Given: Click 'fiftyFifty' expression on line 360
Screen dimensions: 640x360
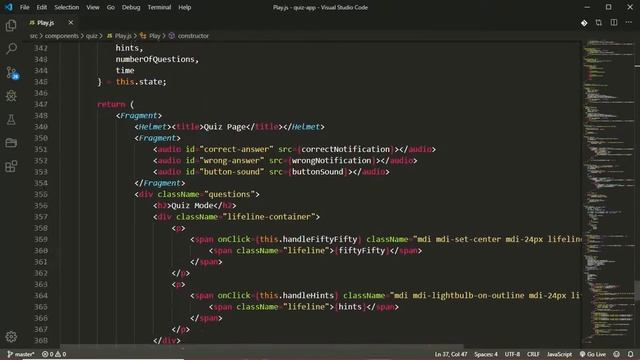Looking at the screenshot, I should click(362, 251).
